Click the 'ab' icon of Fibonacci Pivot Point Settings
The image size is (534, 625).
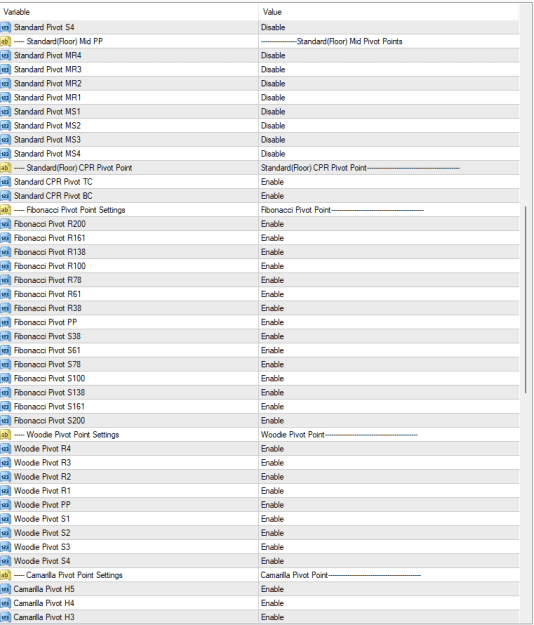pyautogui.click(x=6, y=210)
